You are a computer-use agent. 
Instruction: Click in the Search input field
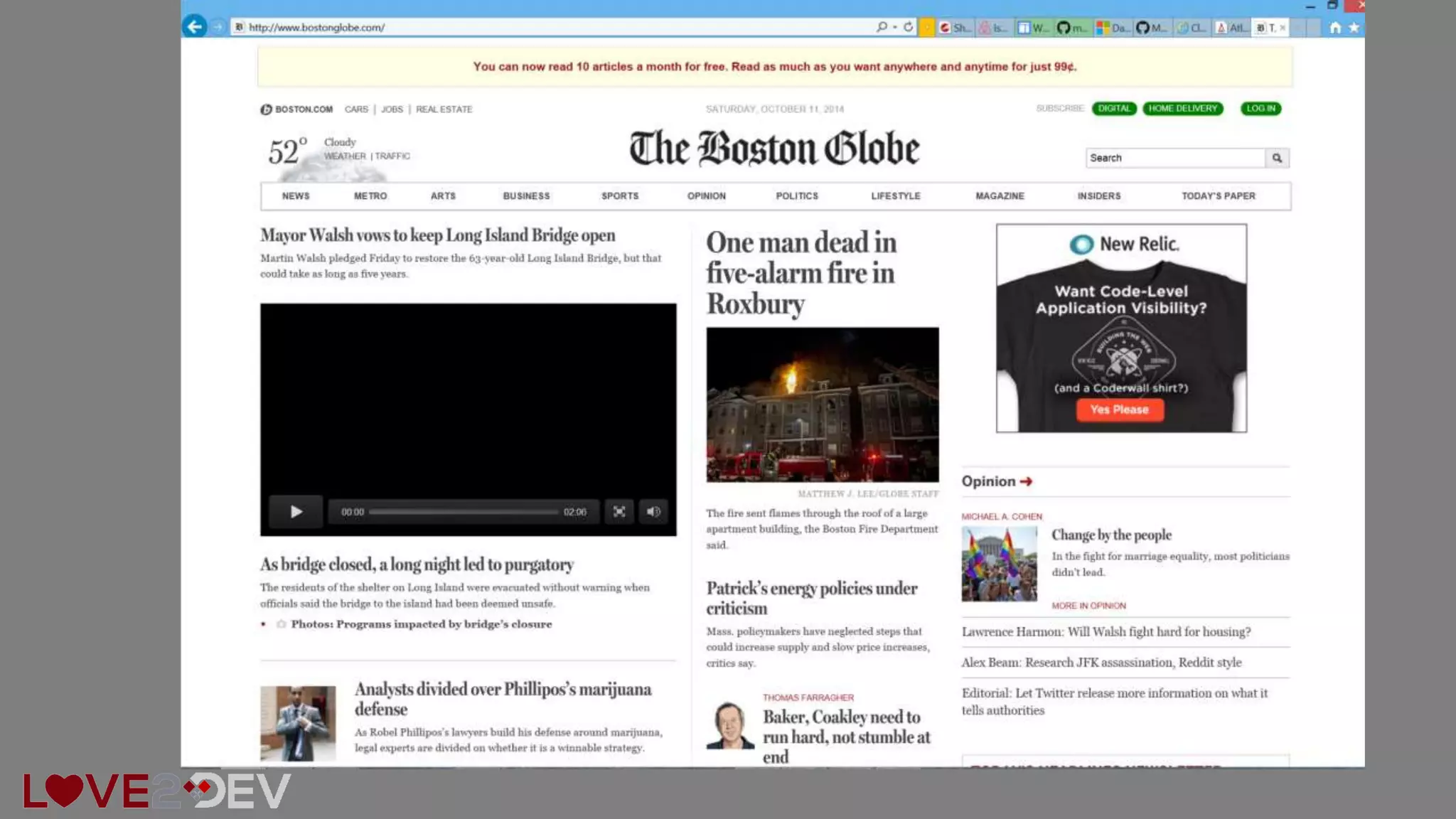(x=1174, y=158)
